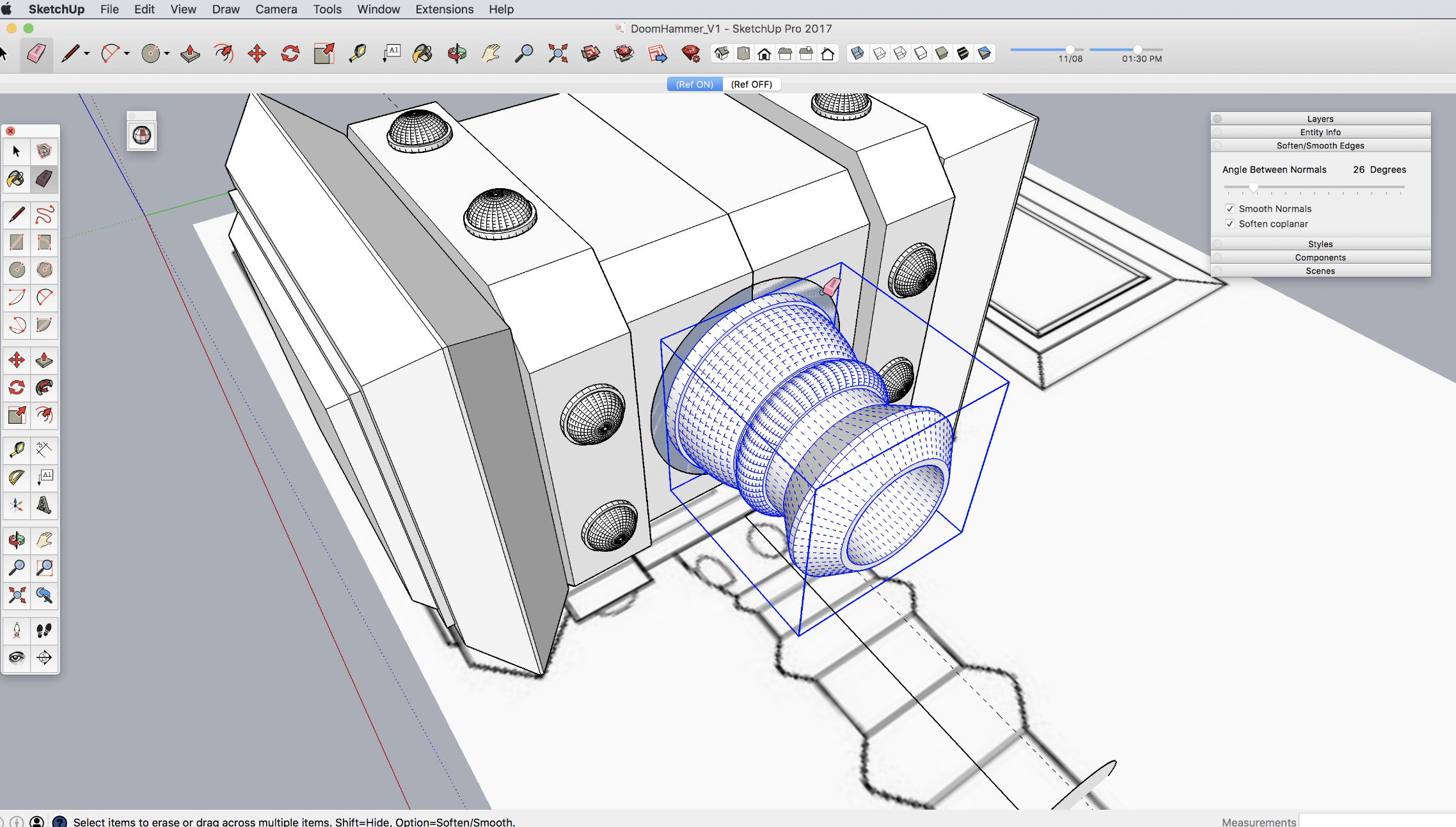Select the Scale tool in side palette

click(17, 415)
